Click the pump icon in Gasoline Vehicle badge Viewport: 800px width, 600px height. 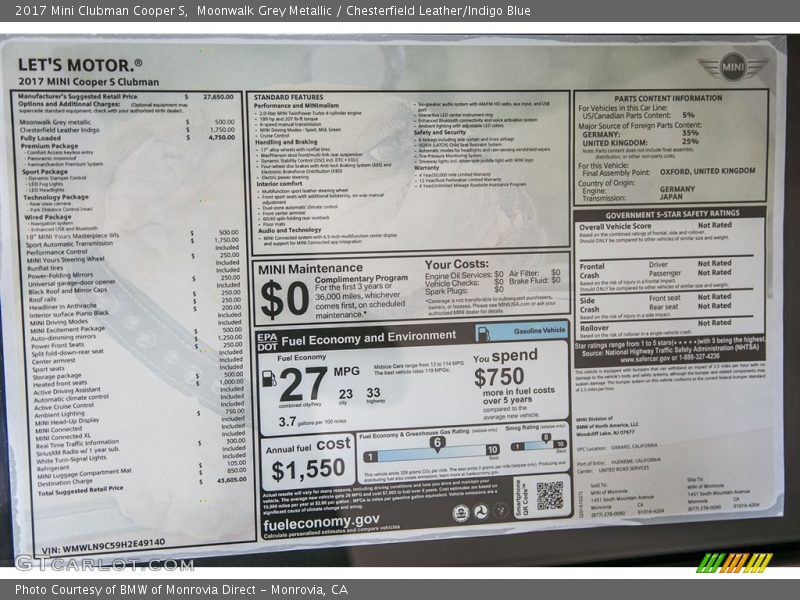pyautogui.click(x=483, y=333)
